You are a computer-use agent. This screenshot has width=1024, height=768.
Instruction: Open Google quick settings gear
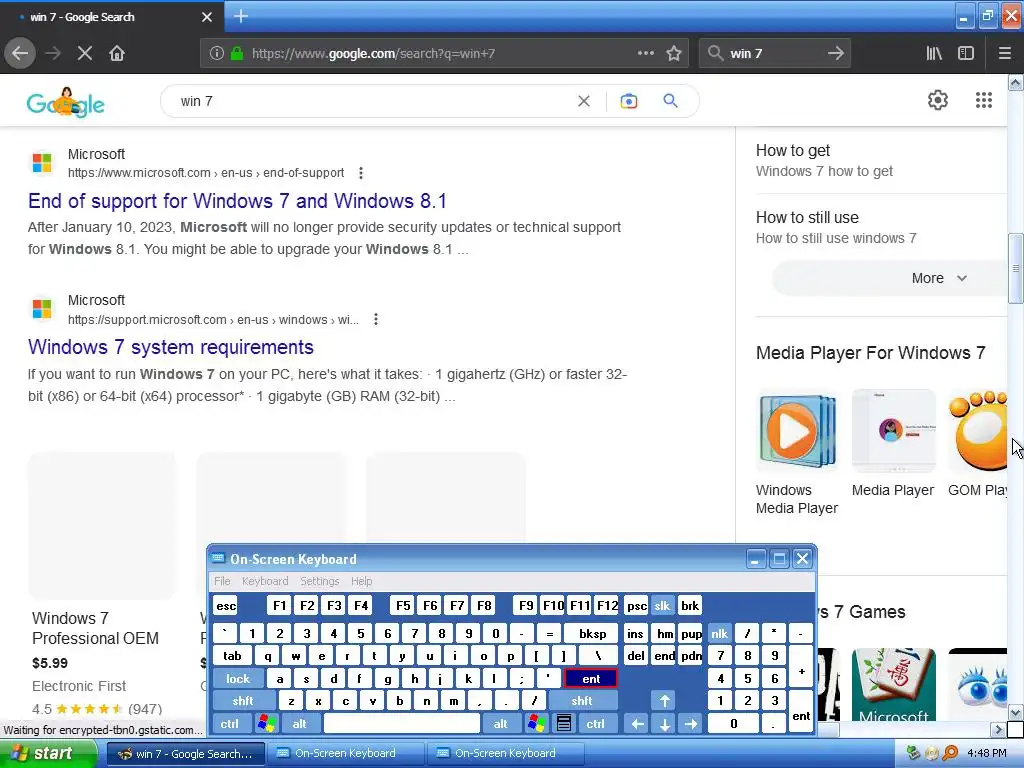coord(938,100)
